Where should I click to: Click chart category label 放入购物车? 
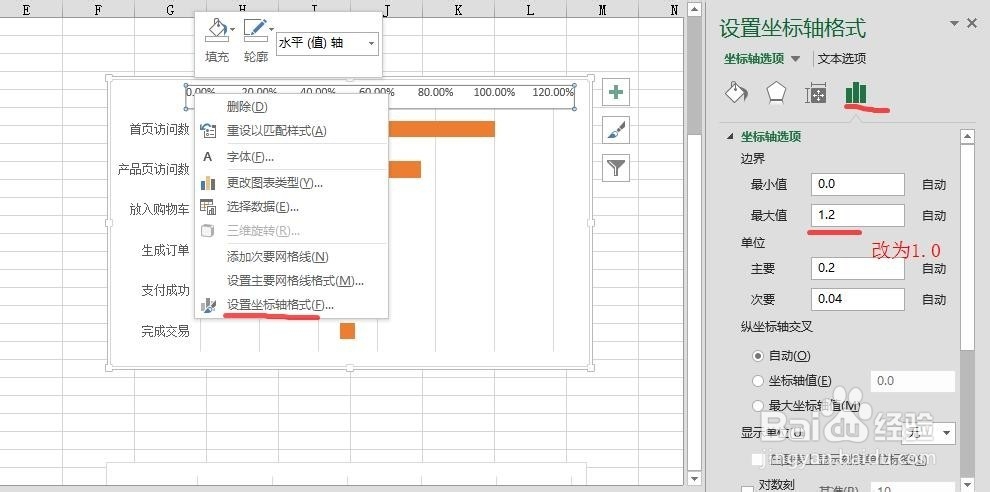159,210
